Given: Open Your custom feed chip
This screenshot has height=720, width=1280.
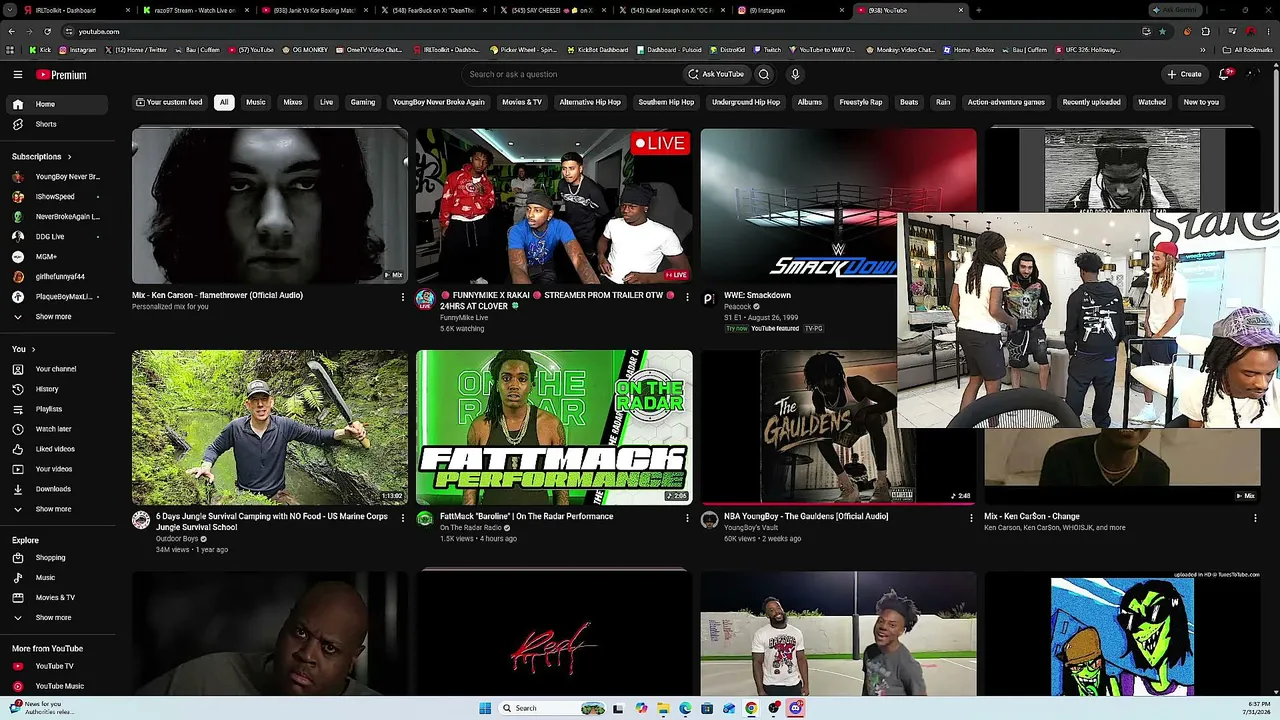Looking at the screenshot, I should pyautogui.click(x=169, y=102).
